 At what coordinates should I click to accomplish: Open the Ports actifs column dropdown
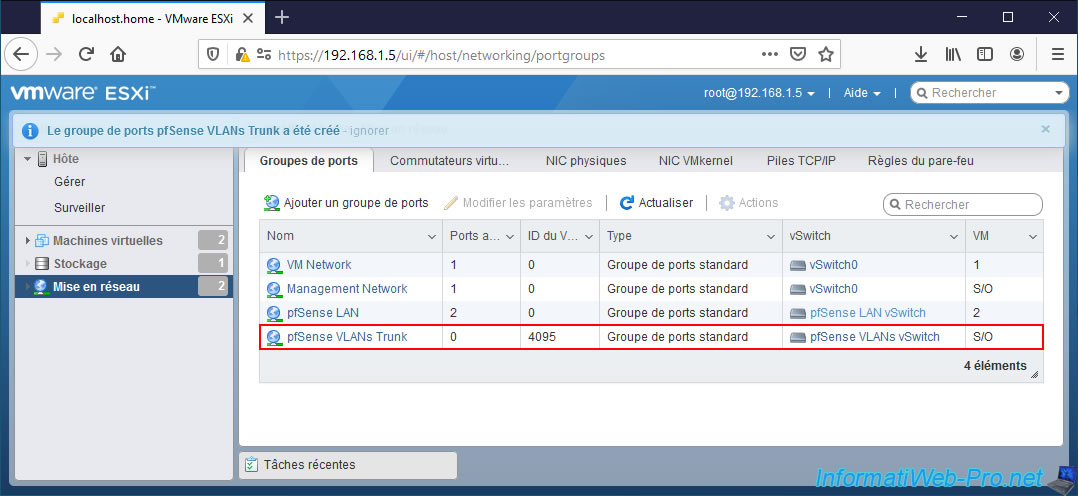[x=510, y=237]
